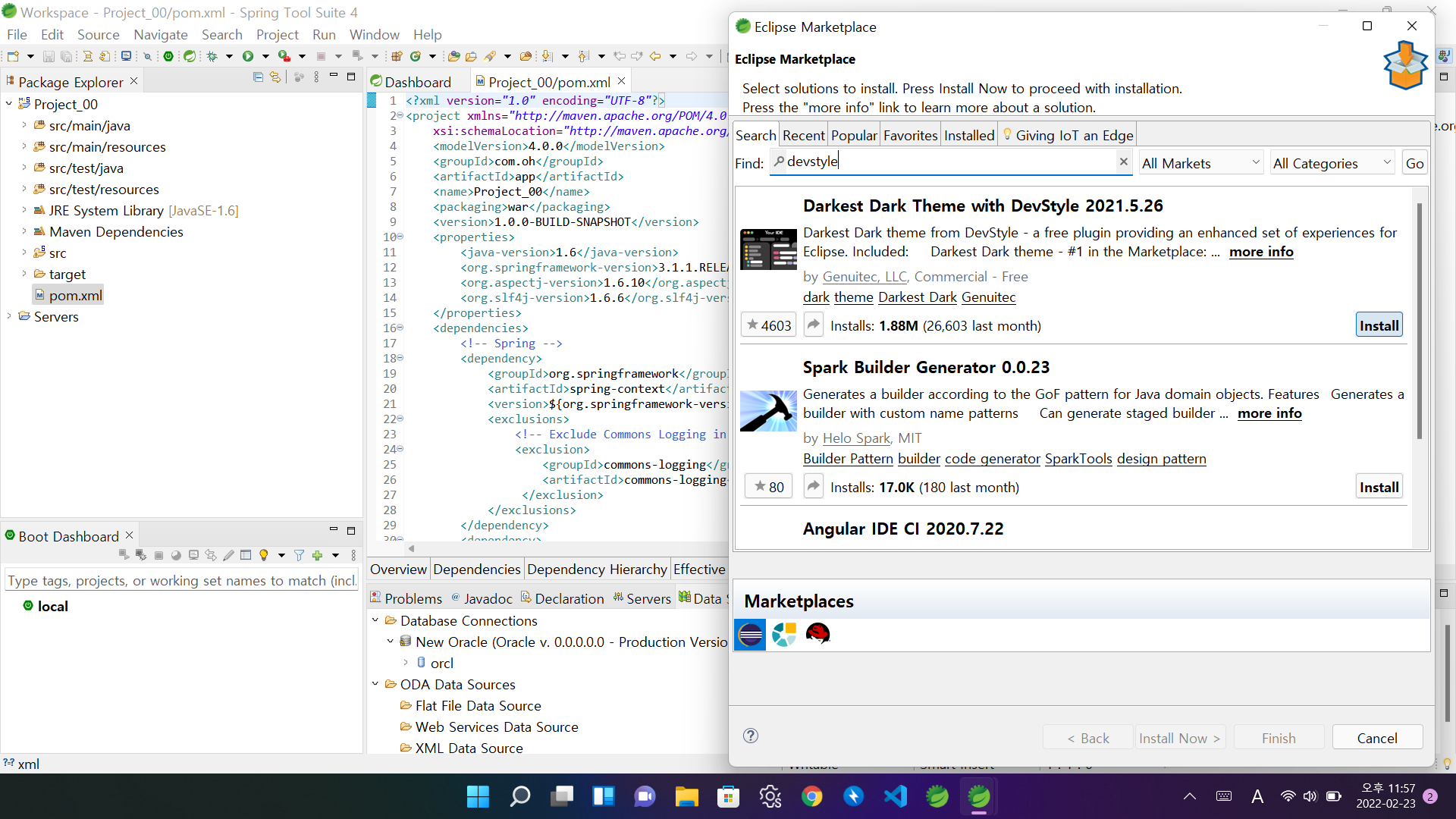
Task: Open the Navigate menu
Action: click(160, 35)
